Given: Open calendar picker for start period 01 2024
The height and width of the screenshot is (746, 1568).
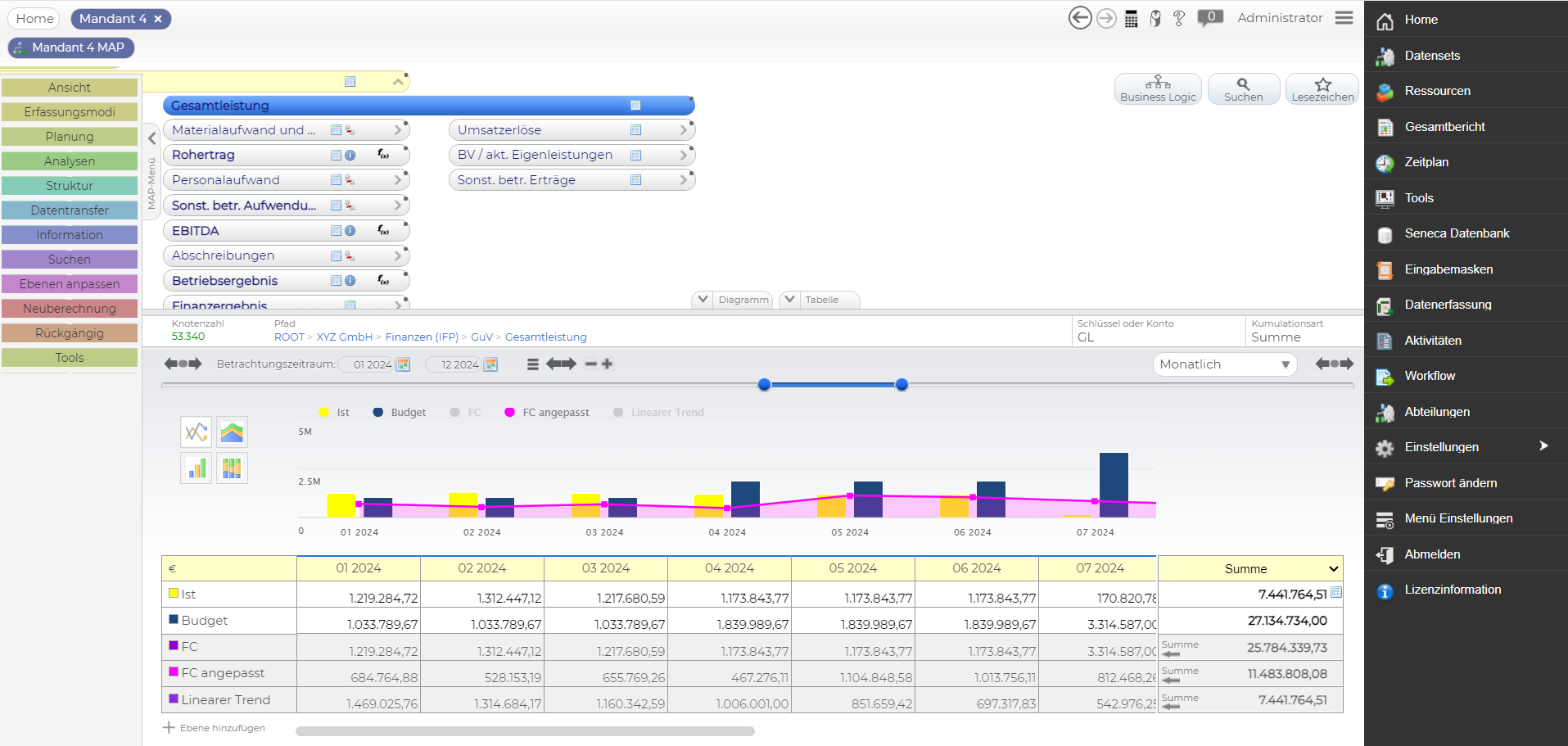Looking at the screenshot, I should tap(403, 364).
